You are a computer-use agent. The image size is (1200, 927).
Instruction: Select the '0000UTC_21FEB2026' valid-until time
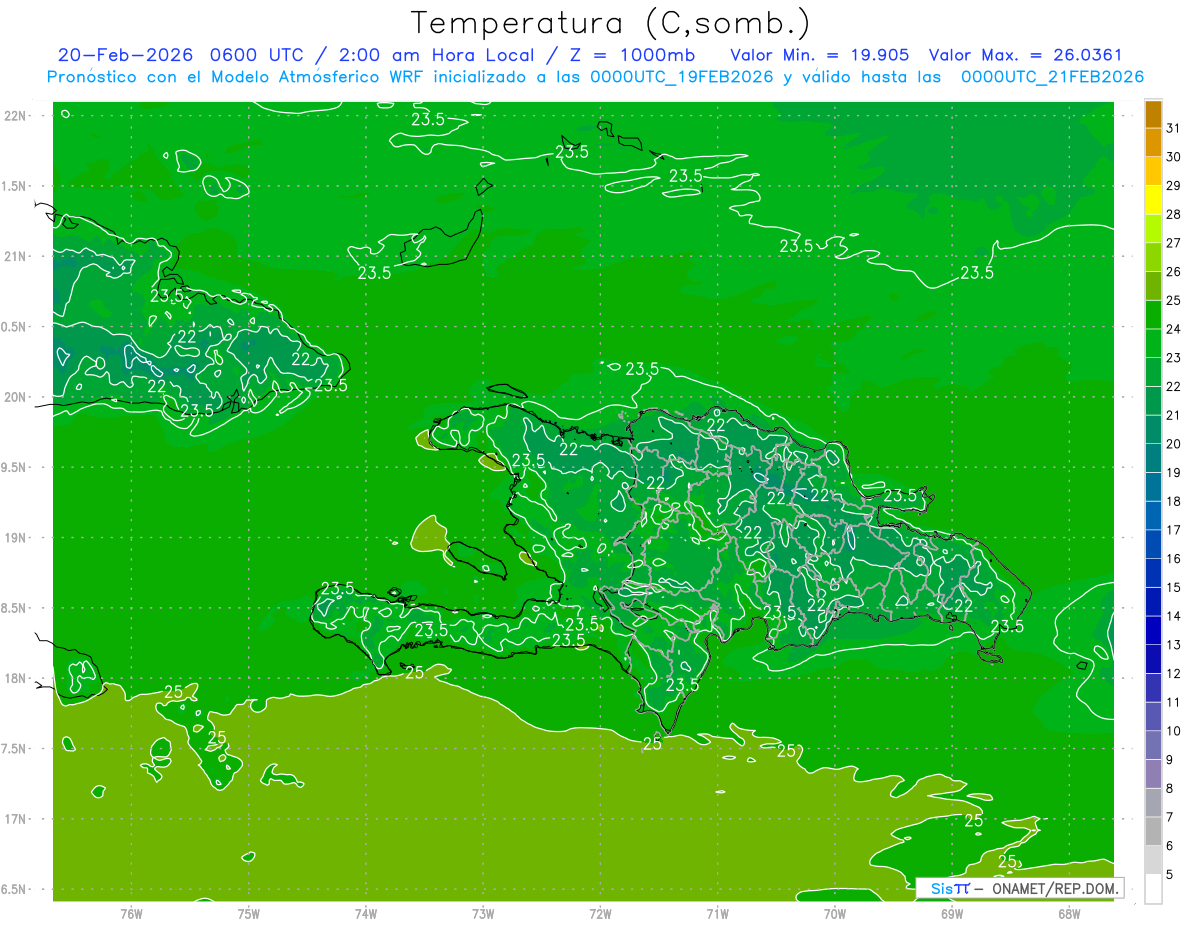[1052, 77]
